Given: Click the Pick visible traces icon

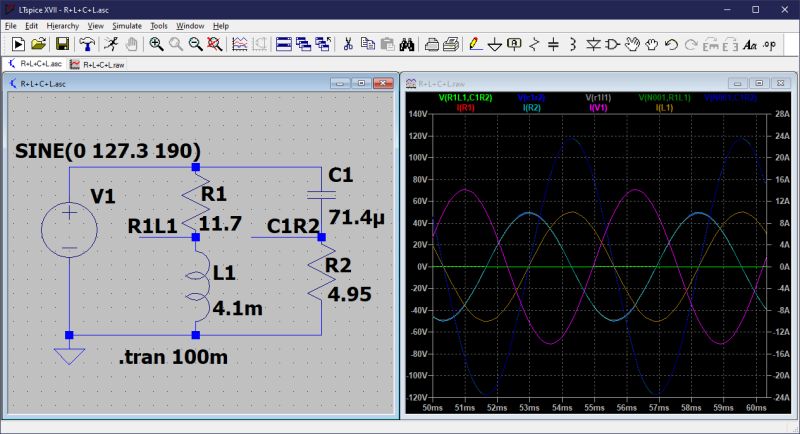Looking at the screenshot, I should click(x=239, y=44).
